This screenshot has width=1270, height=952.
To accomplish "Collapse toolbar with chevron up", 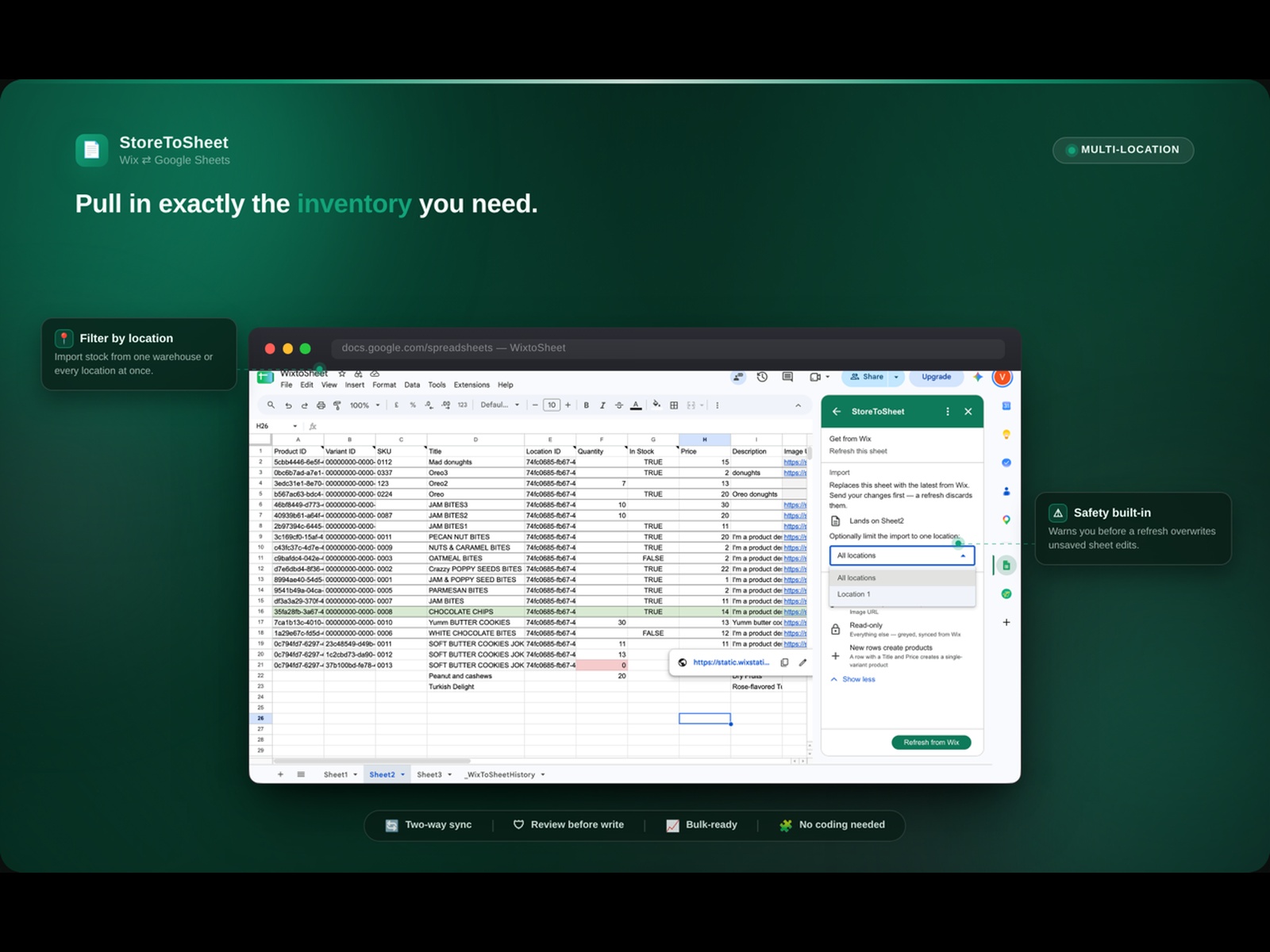I will [x=798, y=405].
